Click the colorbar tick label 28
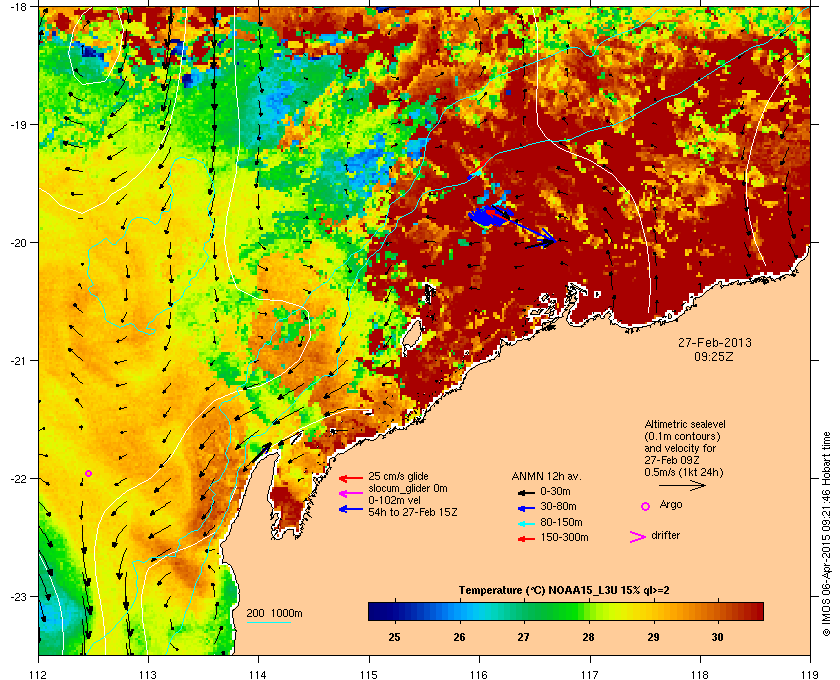Screen dimensions: 840x680 click(x=588, y=637)
